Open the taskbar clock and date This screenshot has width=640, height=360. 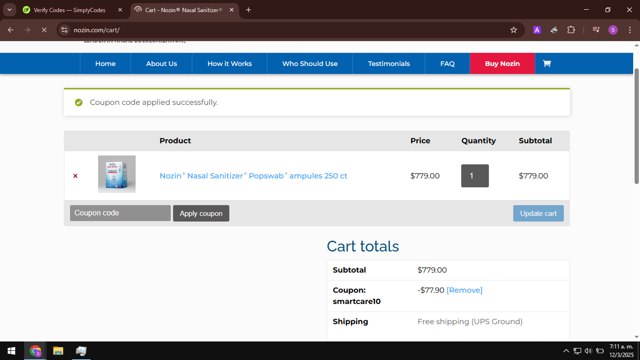click(622, 351)
